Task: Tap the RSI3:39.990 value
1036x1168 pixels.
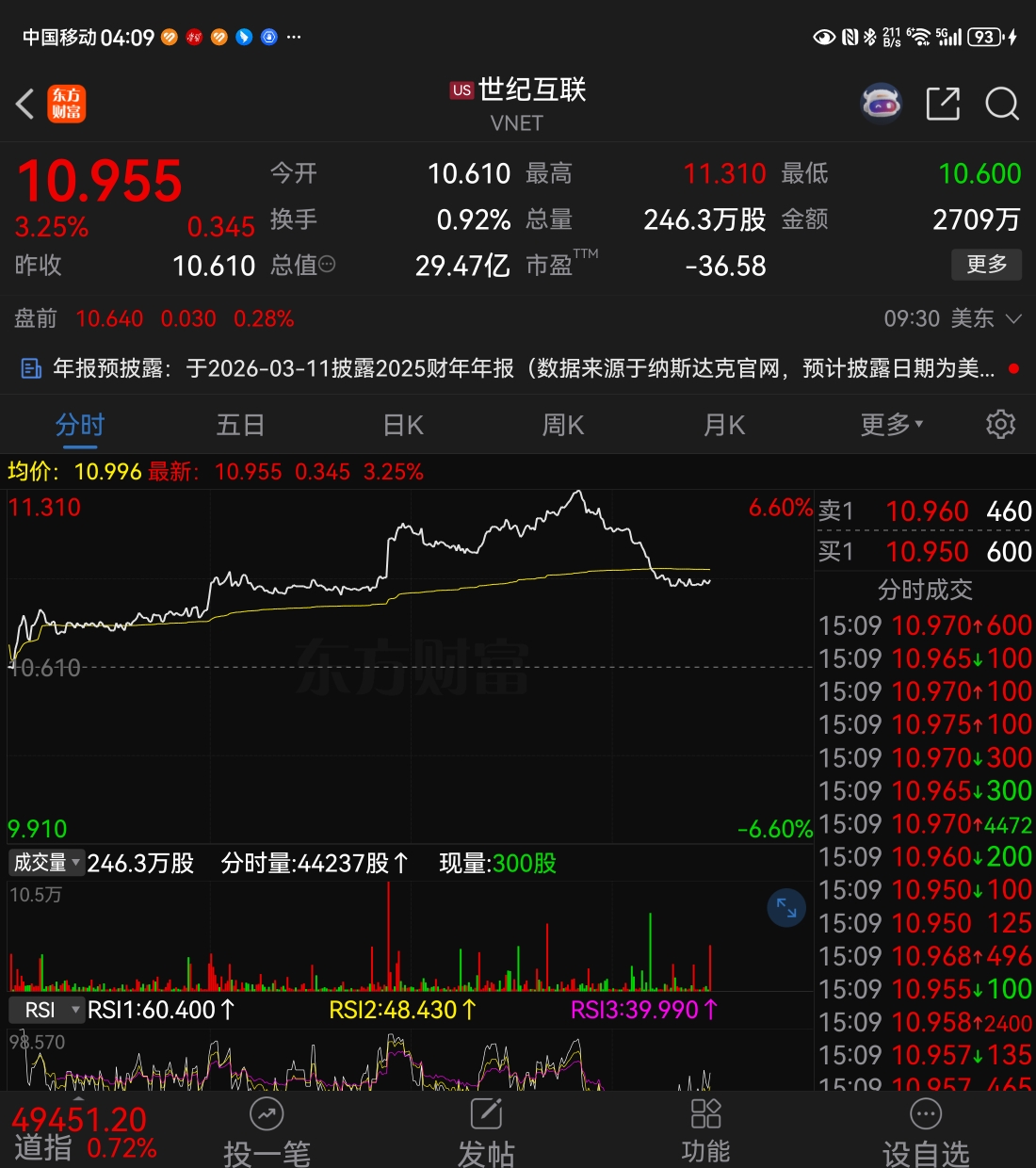Action: coord(644,1010)
